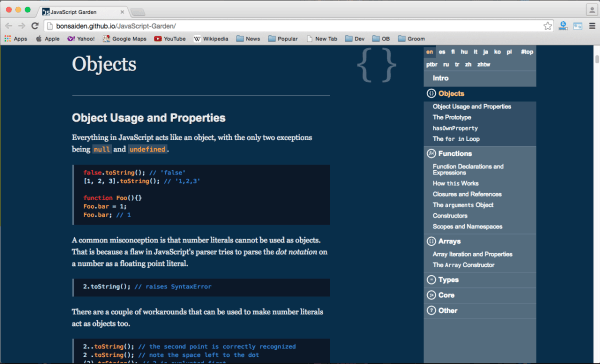Expand the Core section in sidebar

pos(480,295)
